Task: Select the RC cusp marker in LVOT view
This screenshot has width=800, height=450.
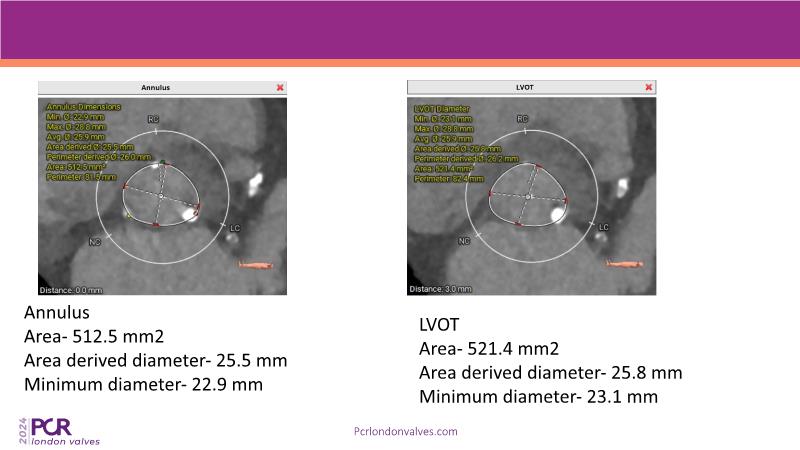Action: [522, 119]
